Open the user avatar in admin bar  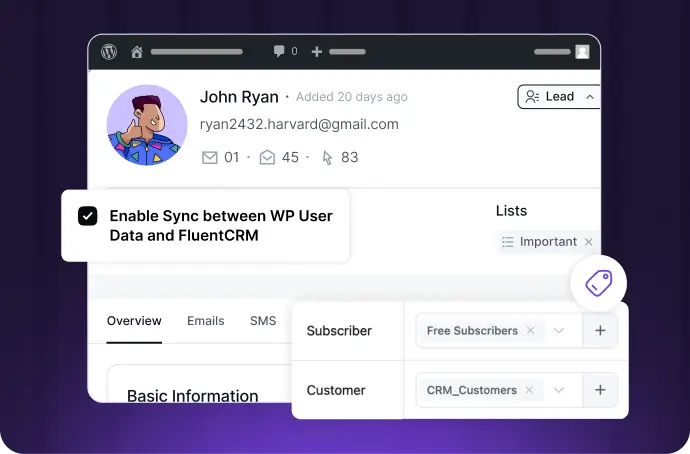tap(582, 52)
